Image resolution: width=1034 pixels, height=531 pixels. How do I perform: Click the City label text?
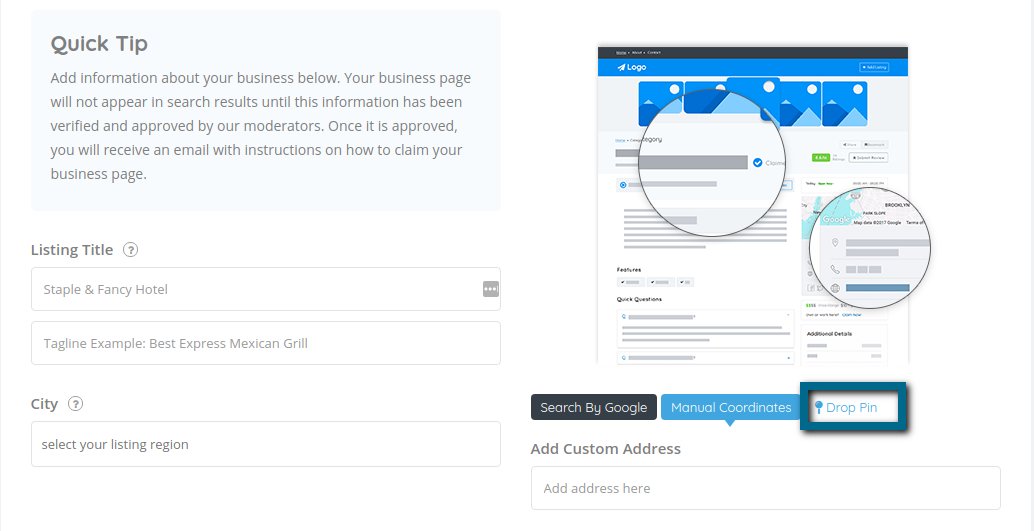[x=44, y=404]
